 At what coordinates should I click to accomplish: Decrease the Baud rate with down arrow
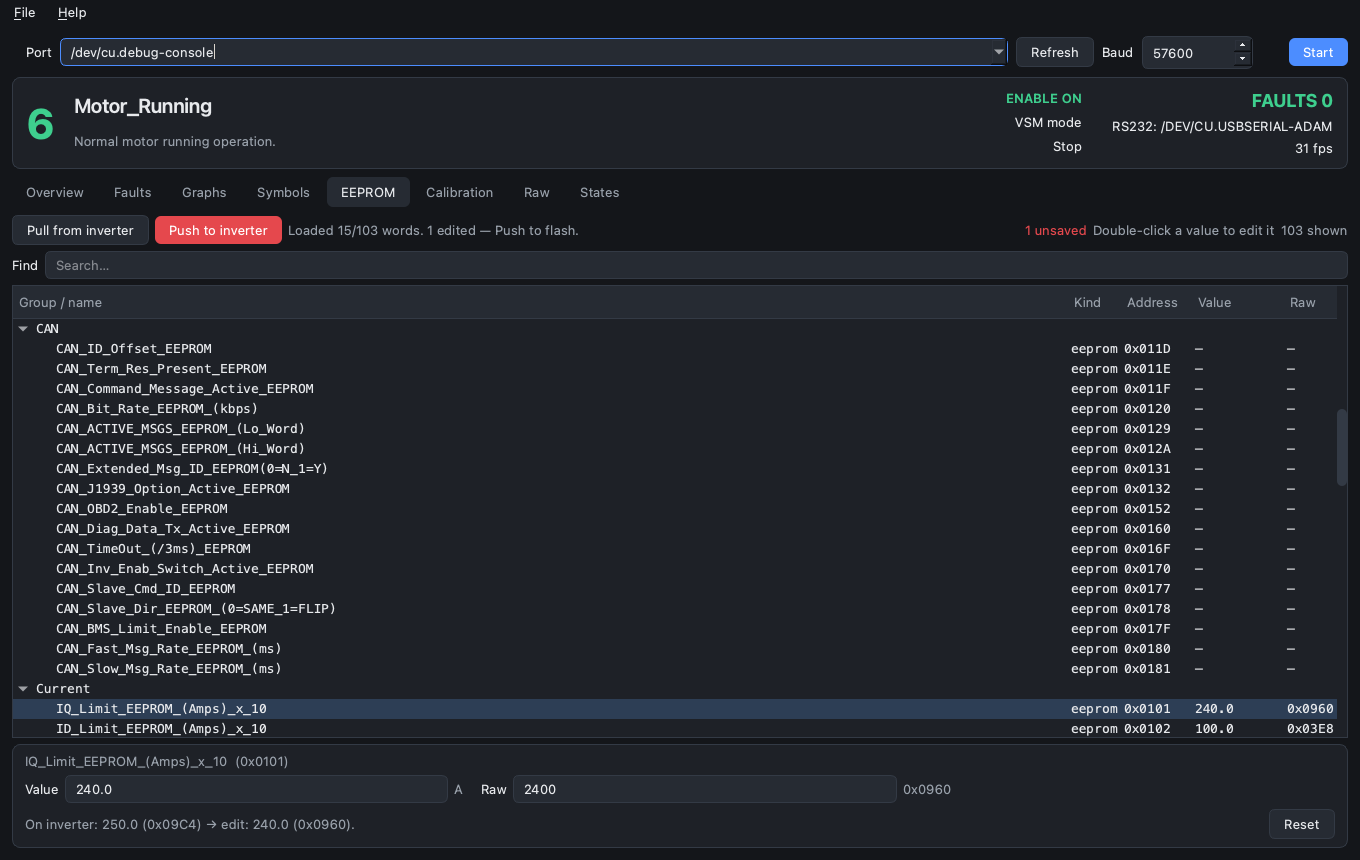pyautogui.click(x=1242, y=59)
